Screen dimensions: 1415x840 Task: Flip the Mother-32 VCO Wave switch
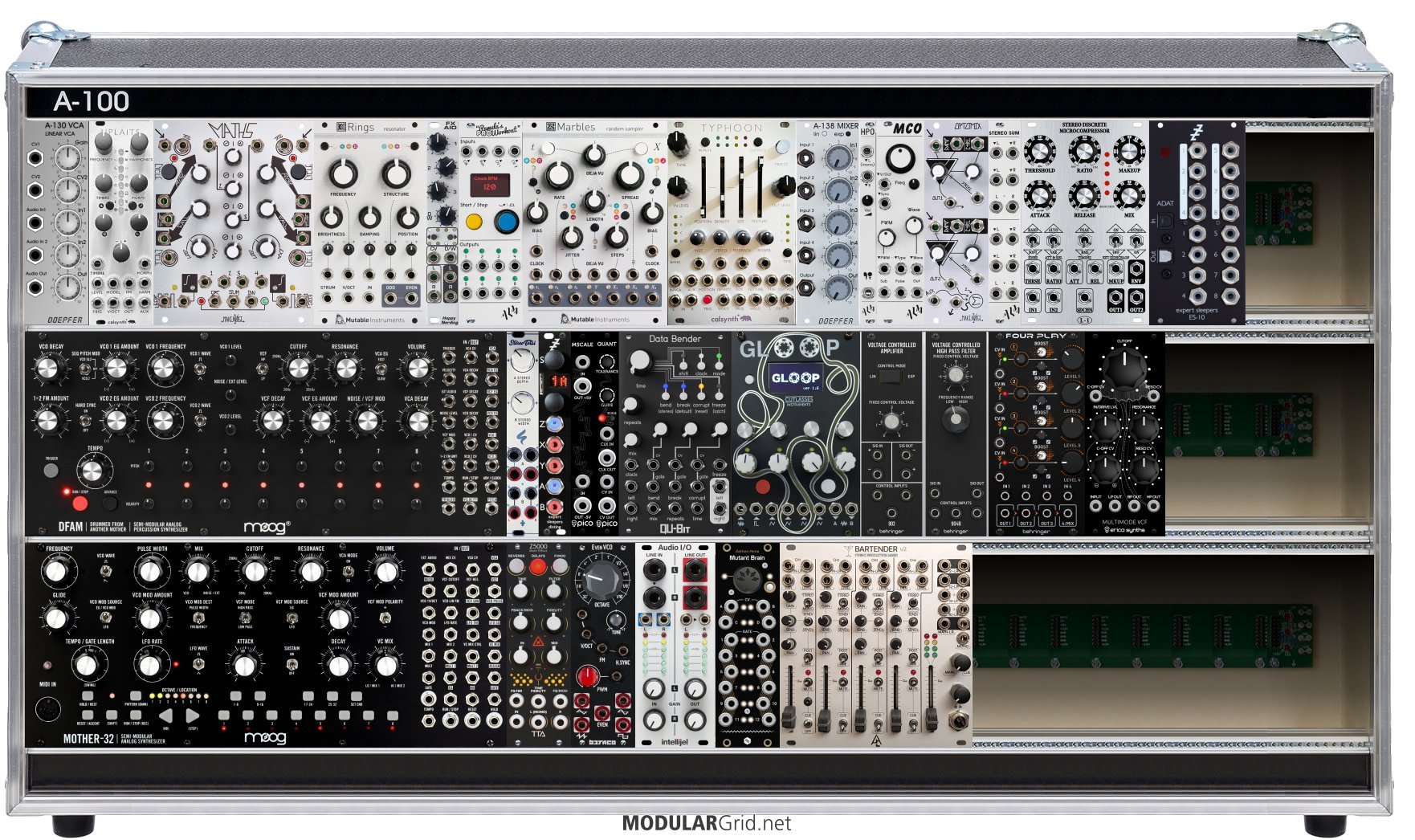point(105,571)
